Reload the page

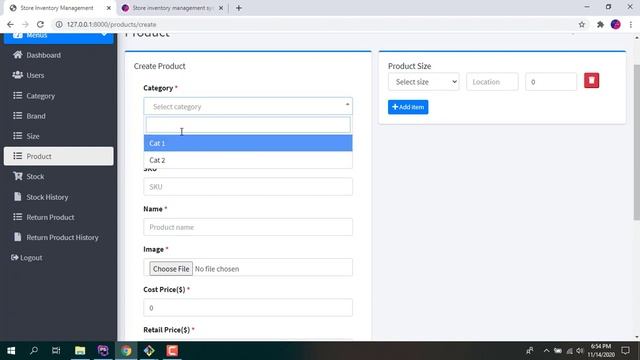pos(40,24)
